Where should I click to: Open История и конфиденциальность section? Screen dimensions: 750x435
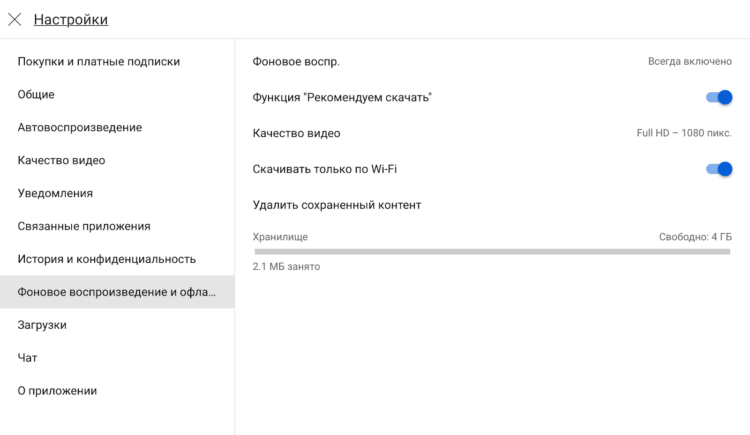(x=106, y=259)
